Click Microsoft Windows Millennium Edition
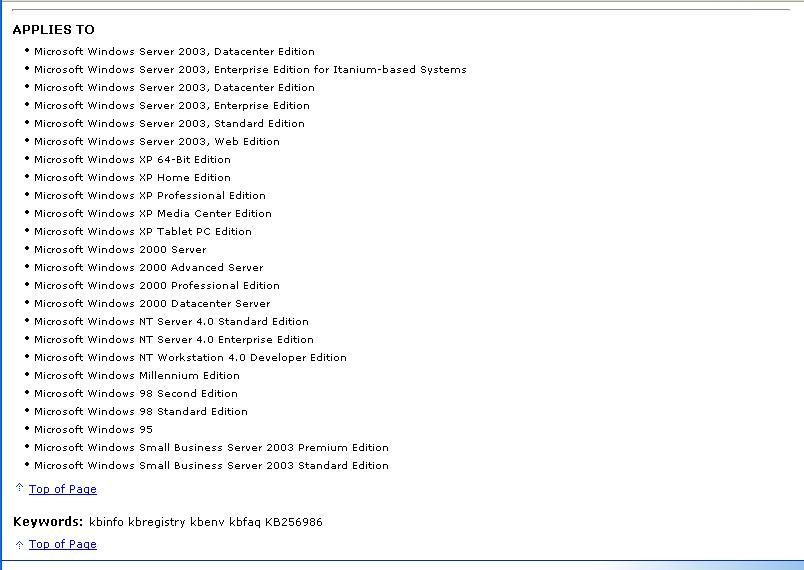This screenshot has width=804, height=570. pyautogui.click(x=137, y=375)
